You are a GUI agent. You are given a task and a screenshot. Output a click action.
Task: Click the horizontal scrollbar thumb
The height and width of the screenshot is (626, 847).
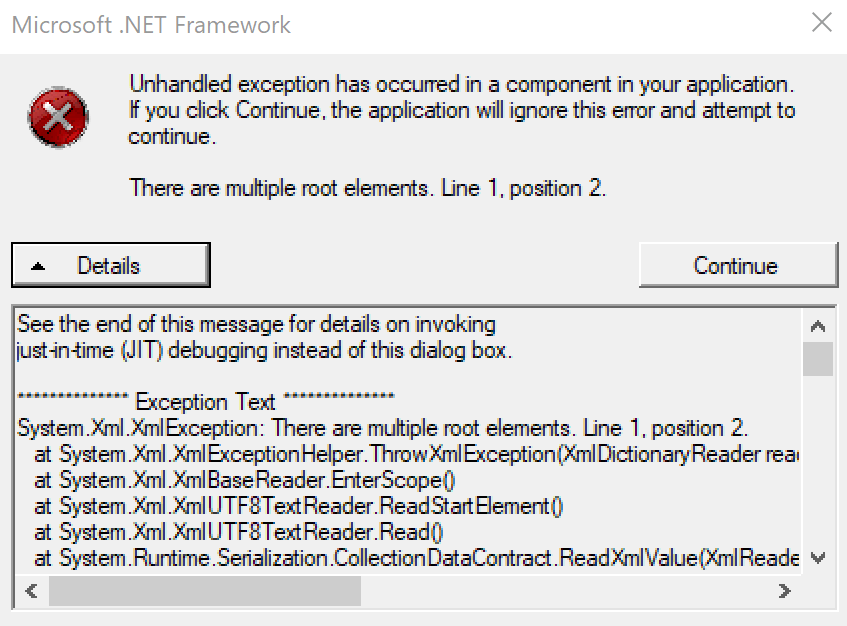[x=205, y=591]
